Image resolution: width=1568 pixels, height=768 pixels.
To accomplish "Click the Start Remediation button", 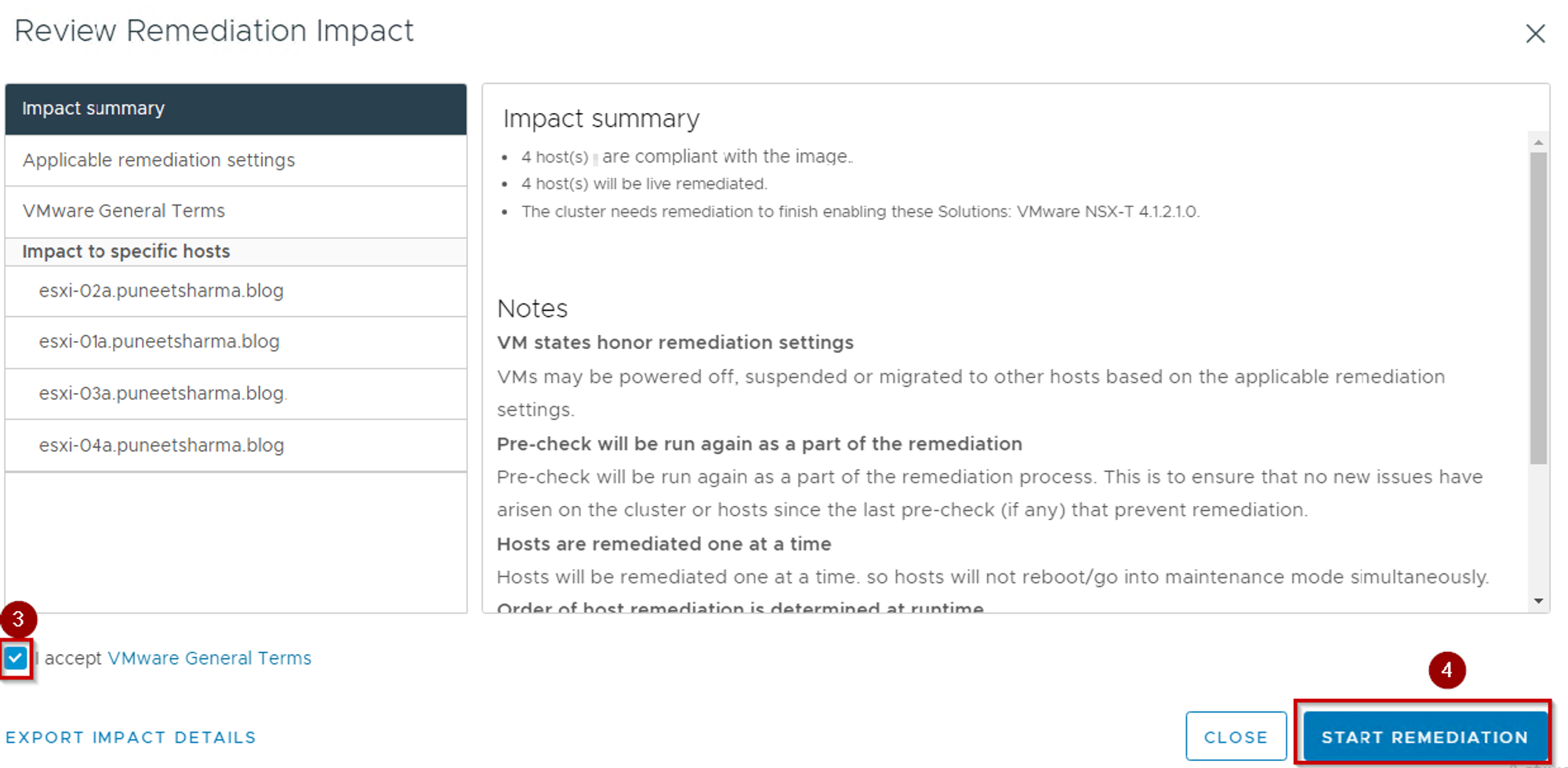I will click(1424, 737).
